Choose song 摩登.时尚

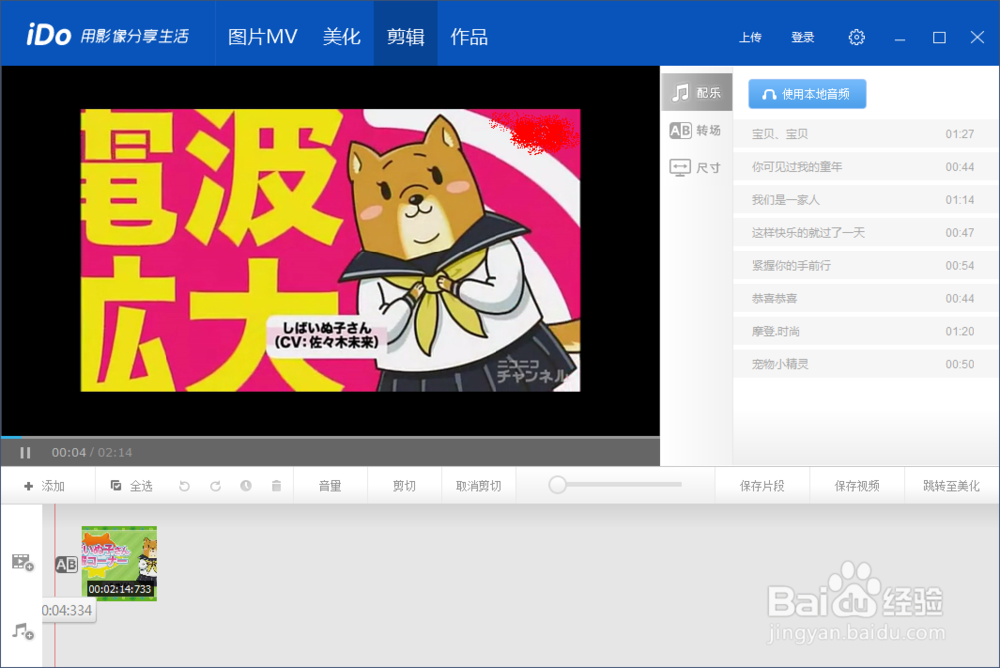tap(865, 332)
